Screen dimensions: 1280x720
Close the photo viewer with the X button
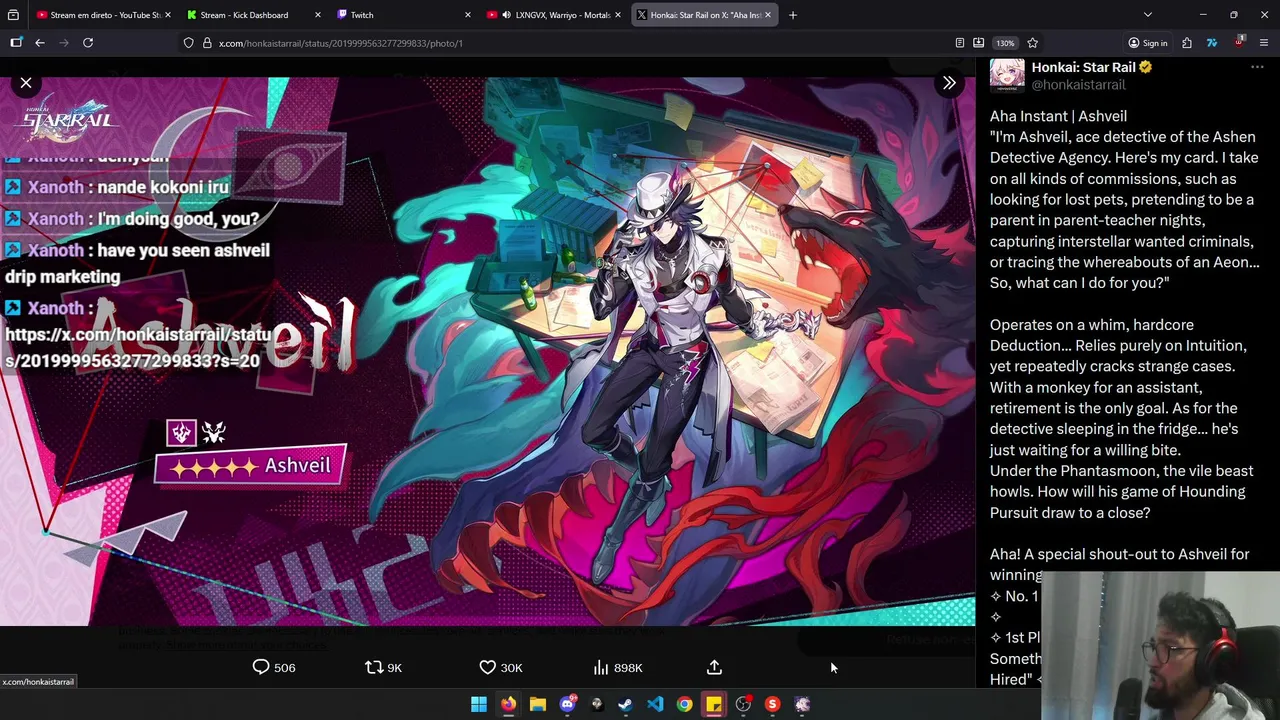26,83
